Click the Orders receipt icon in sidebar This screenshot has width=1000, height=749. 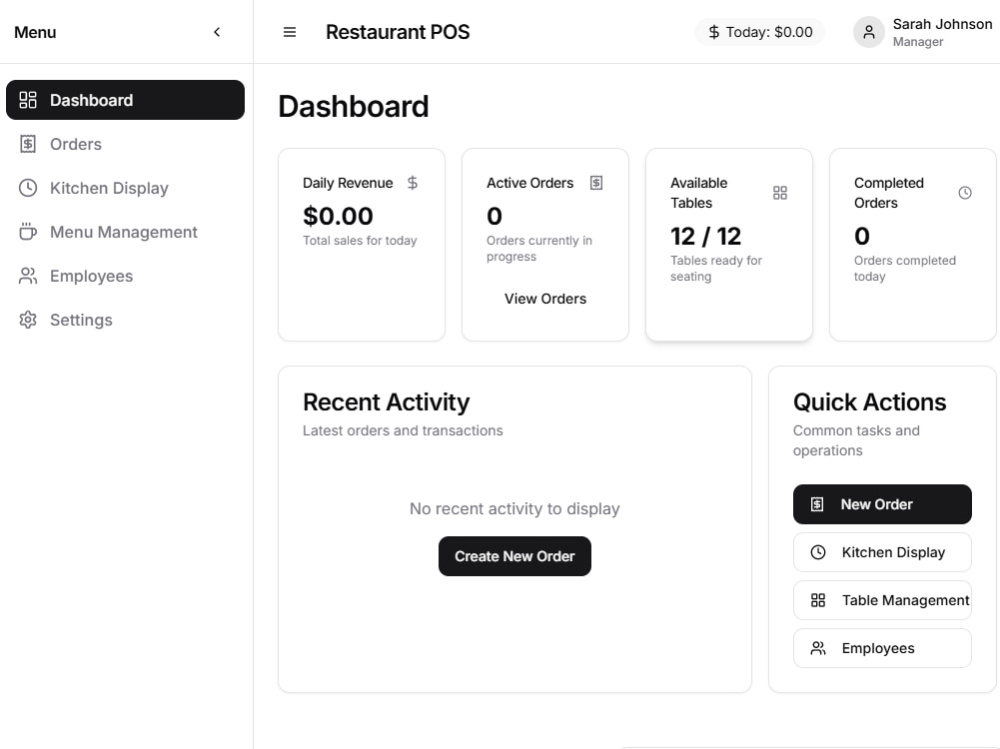coord(28,144)
